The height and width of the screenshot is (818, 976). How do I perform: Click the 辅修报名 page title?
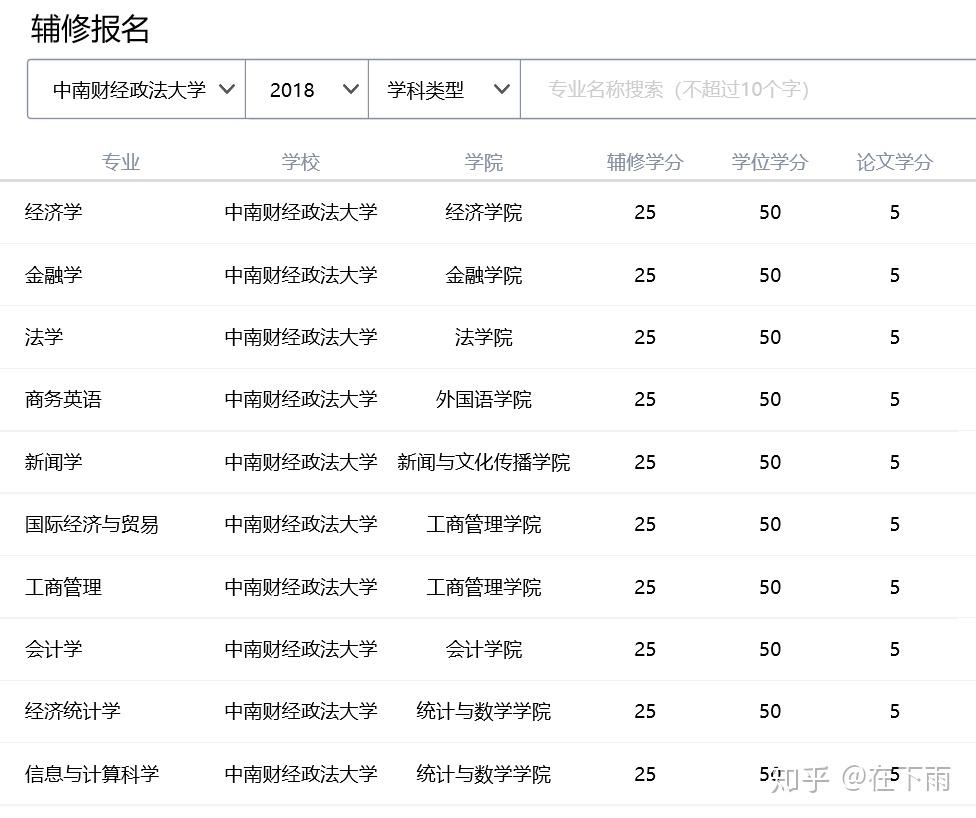coord(90,29)
